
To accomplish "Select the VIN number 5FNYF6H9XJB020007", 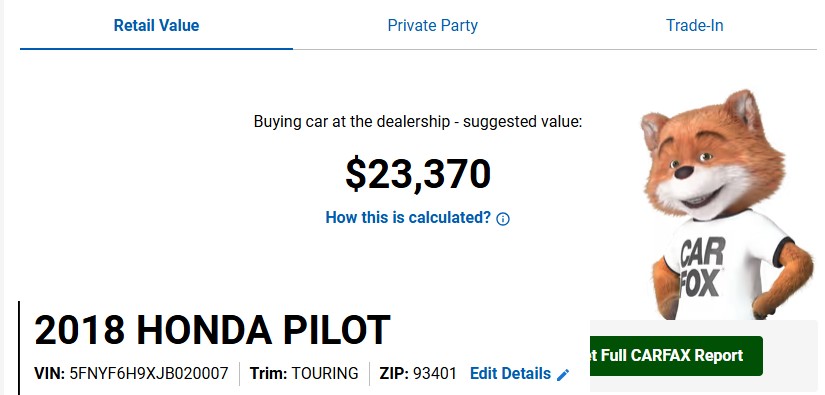I will pos(149,373).
